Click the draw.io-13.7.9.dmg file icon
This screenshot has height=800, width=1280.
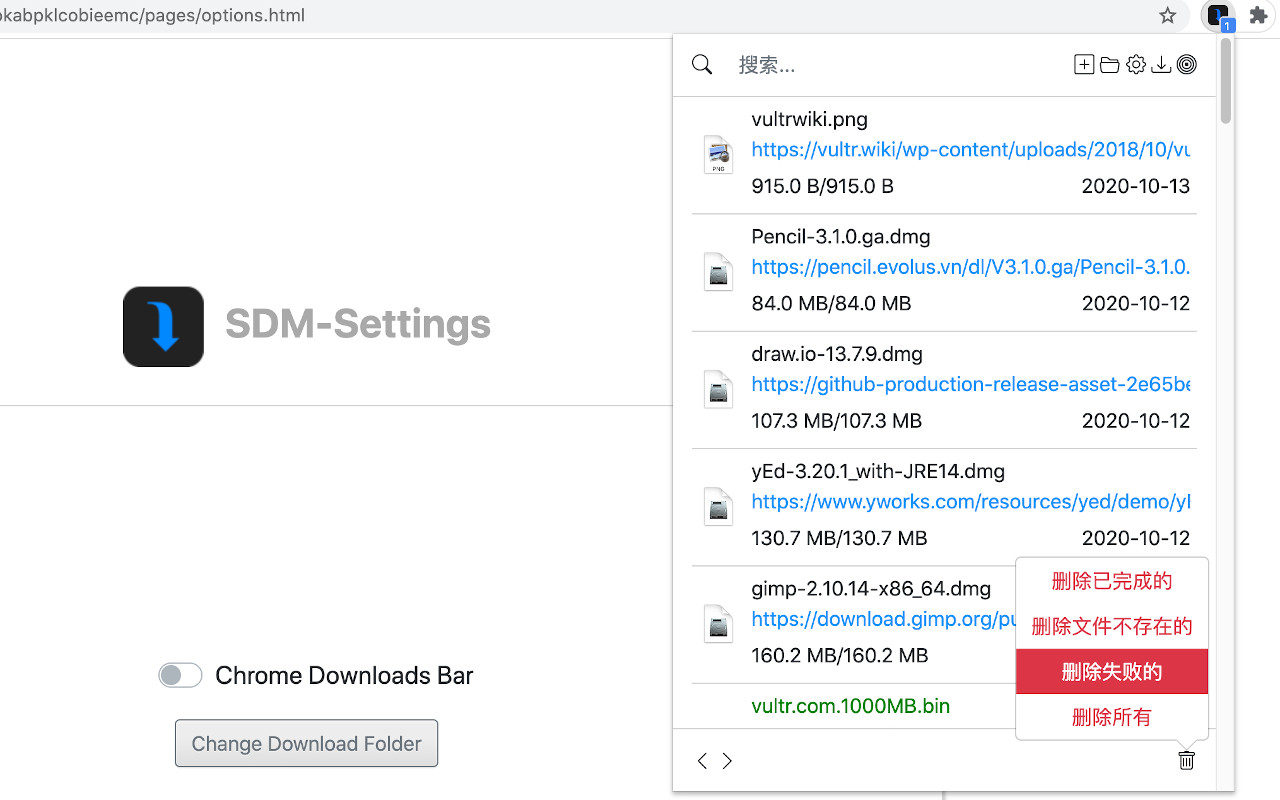click(718, 389)
